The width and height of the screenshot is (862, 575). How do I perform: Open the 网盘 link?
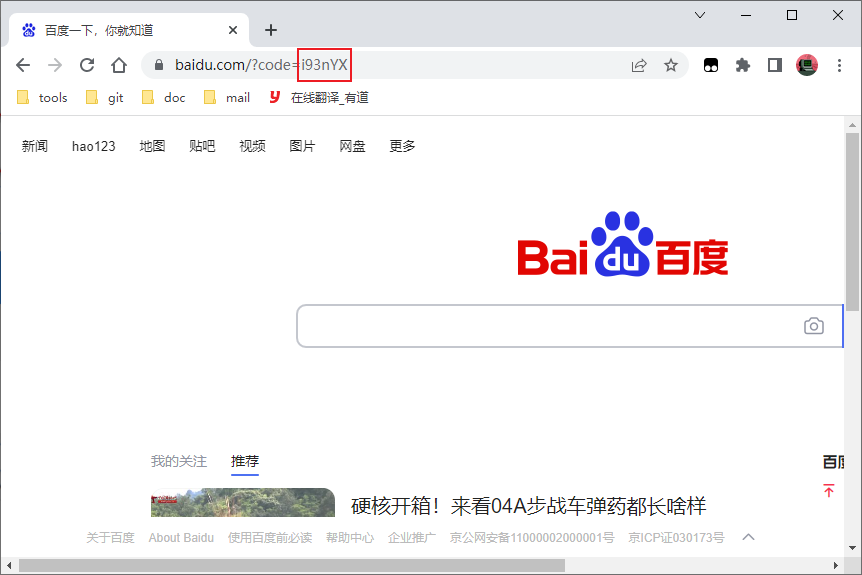tap(352, 146)
